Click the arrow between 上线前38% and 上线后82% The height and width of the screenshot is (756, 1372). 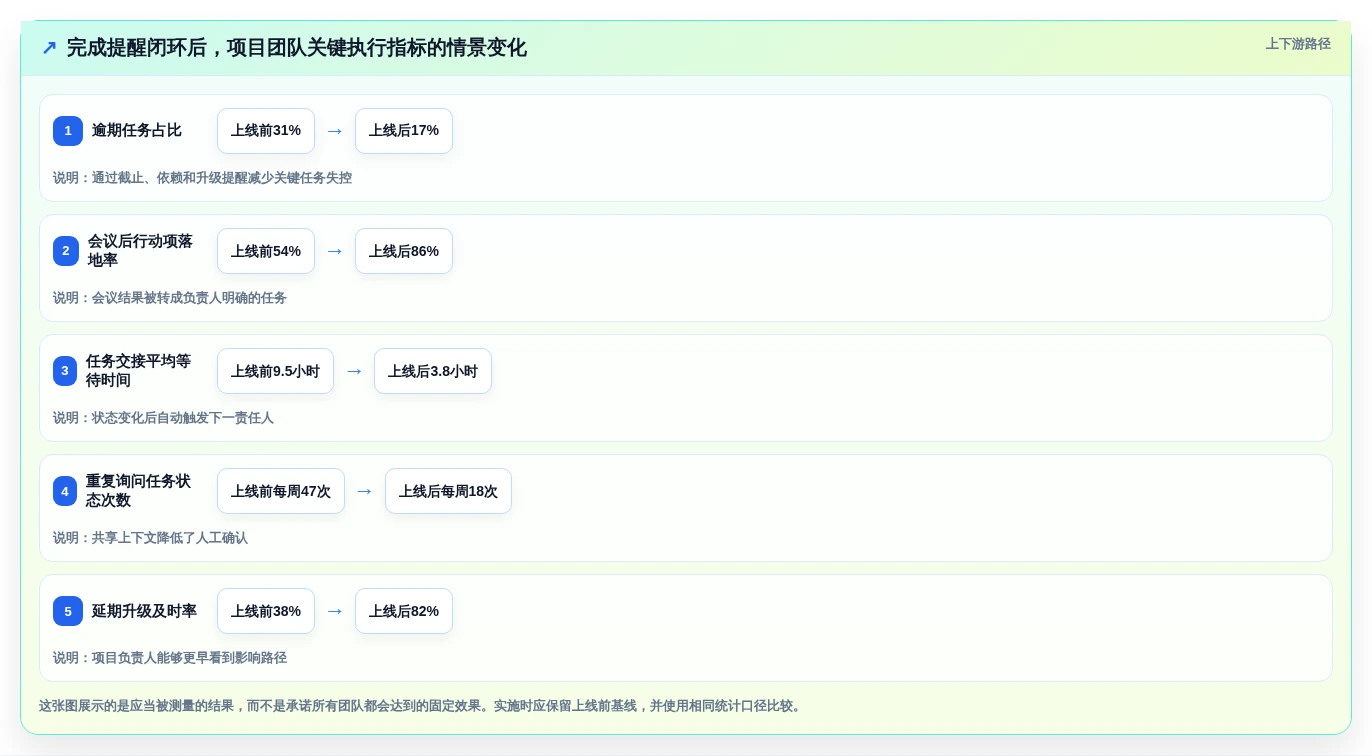pyautogui.click(x=335, y=611)
